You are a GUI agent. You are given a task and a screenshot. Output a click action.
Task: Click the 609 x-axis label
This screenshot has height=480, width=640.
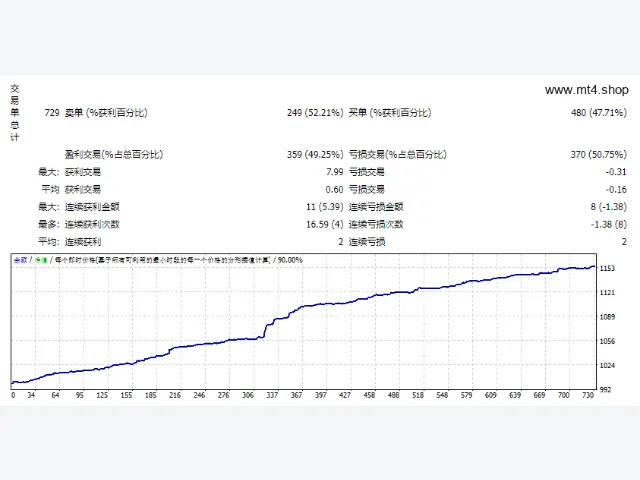[x=491, y=395]
